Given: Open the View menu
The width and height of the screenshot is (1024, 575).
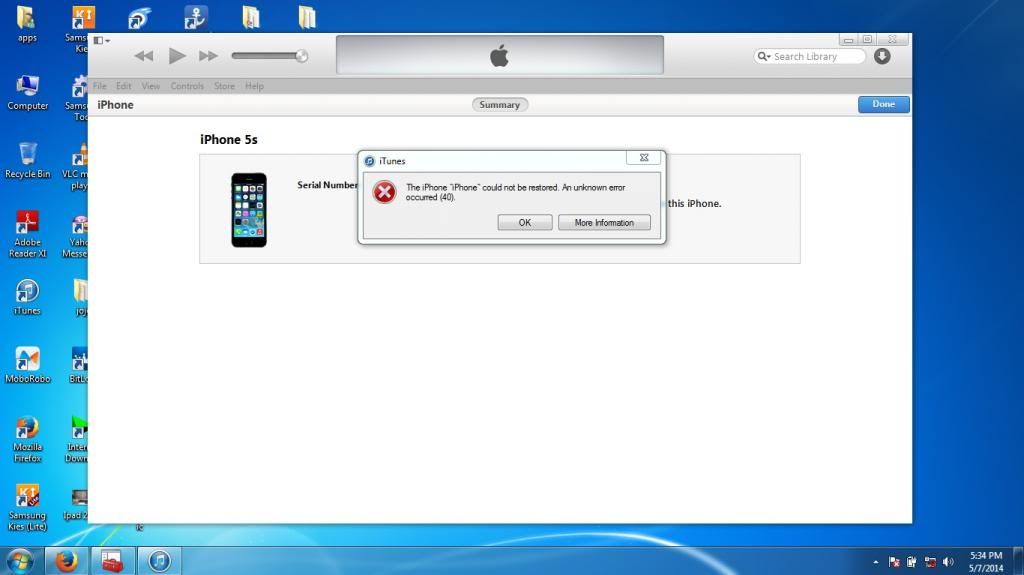Looking at the screenshot, I should 150,86.
